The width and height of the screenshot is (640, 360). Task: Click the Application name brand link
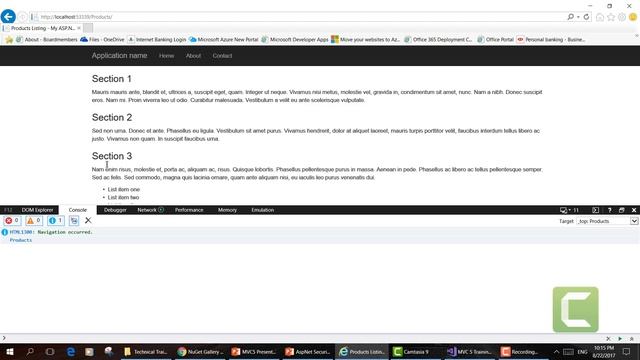tap(119, 56)
